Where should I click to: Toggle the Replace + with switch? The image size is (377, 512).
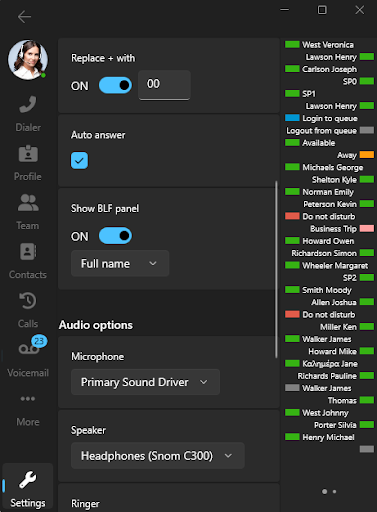115,86
